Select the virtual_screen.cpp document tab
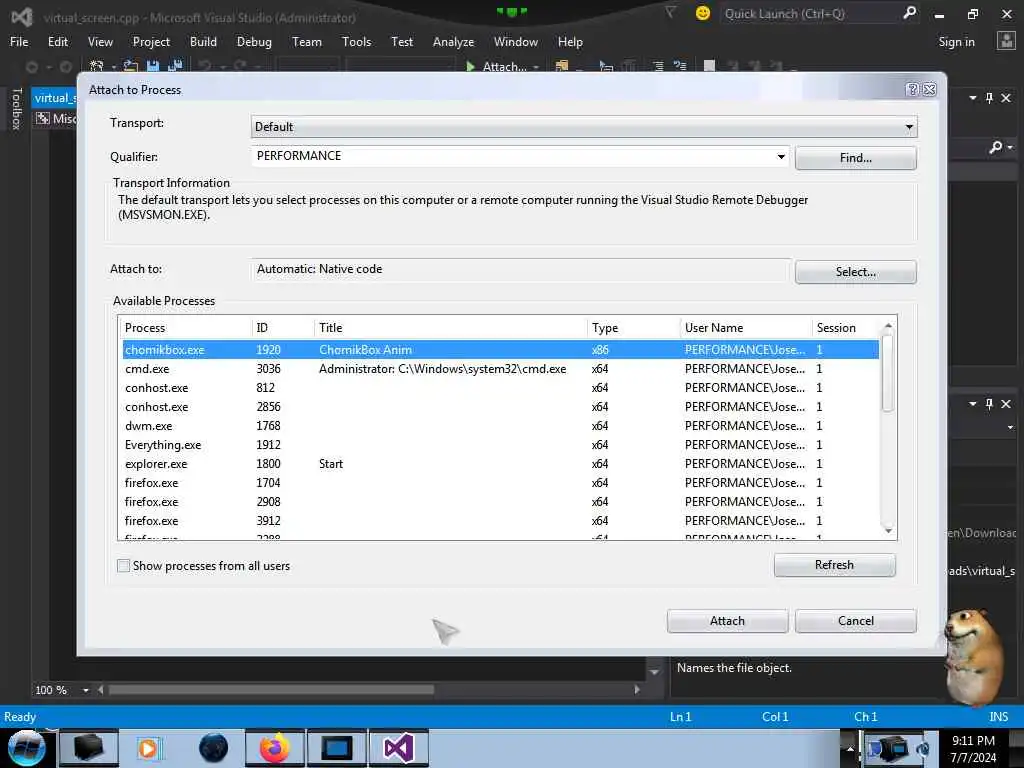This screenshot has height=768, width=1024. [54, 98]
